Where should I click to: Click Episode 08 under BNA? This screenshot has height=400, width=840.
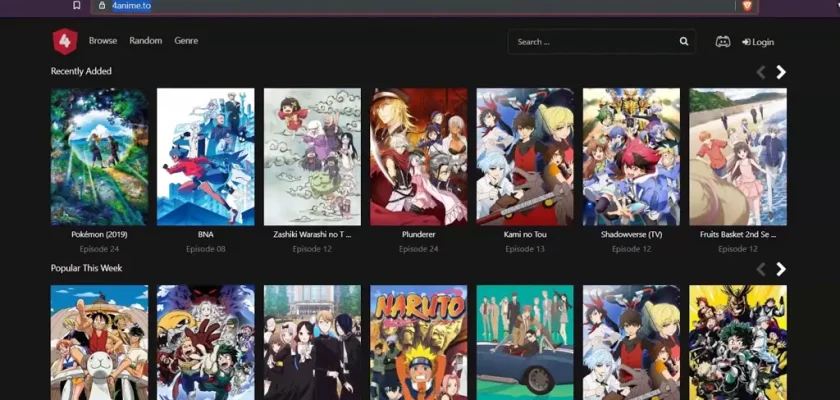tap(206, 249)
